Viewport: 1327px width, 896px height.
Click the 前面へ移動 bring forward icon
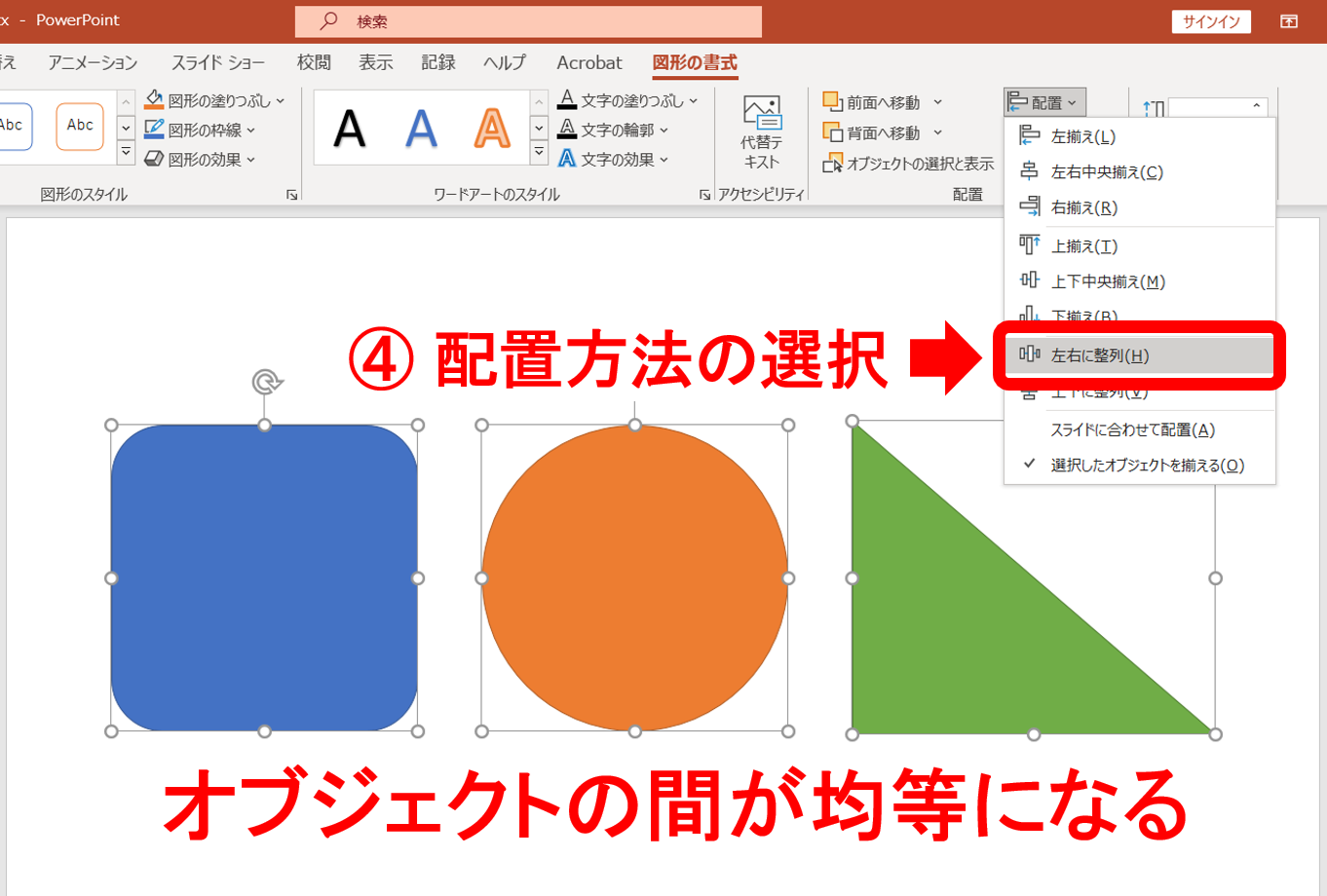[832, 101]
